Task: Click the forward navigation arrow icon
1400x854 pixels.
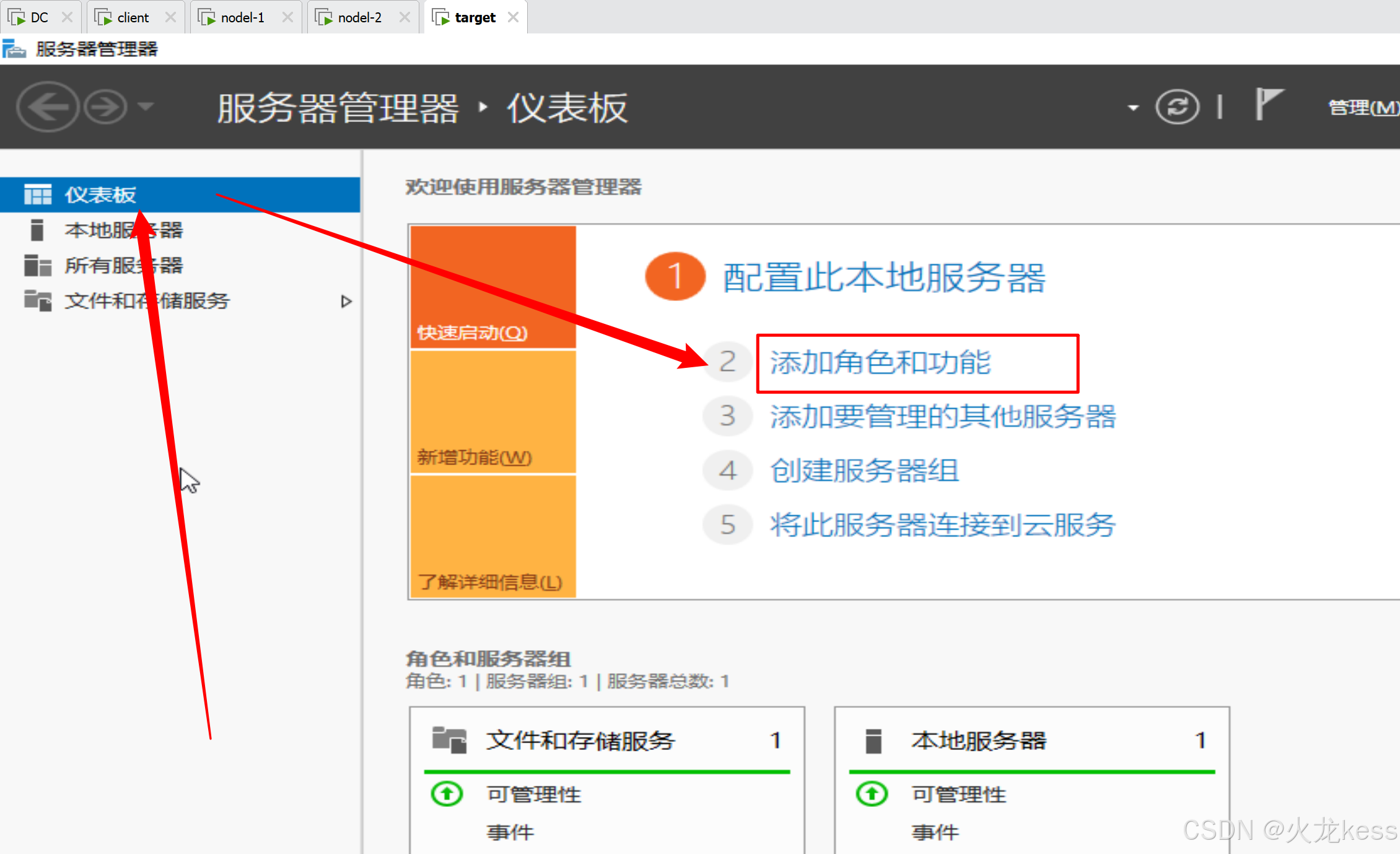Action: click(105, 107)
